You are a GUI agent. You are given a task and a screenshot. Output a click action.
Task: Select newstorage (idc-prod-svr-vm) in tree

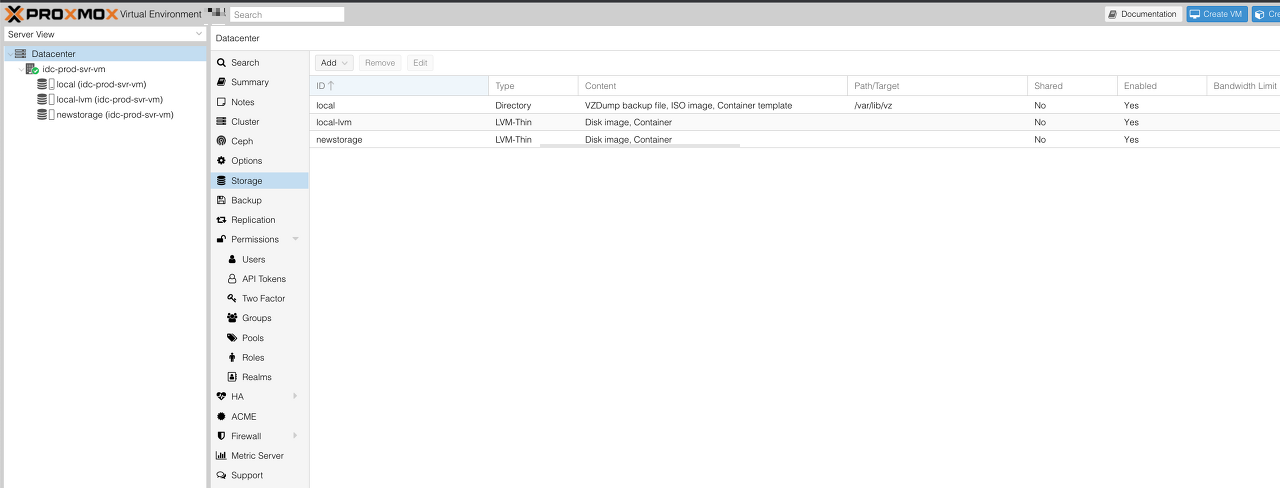115,114
